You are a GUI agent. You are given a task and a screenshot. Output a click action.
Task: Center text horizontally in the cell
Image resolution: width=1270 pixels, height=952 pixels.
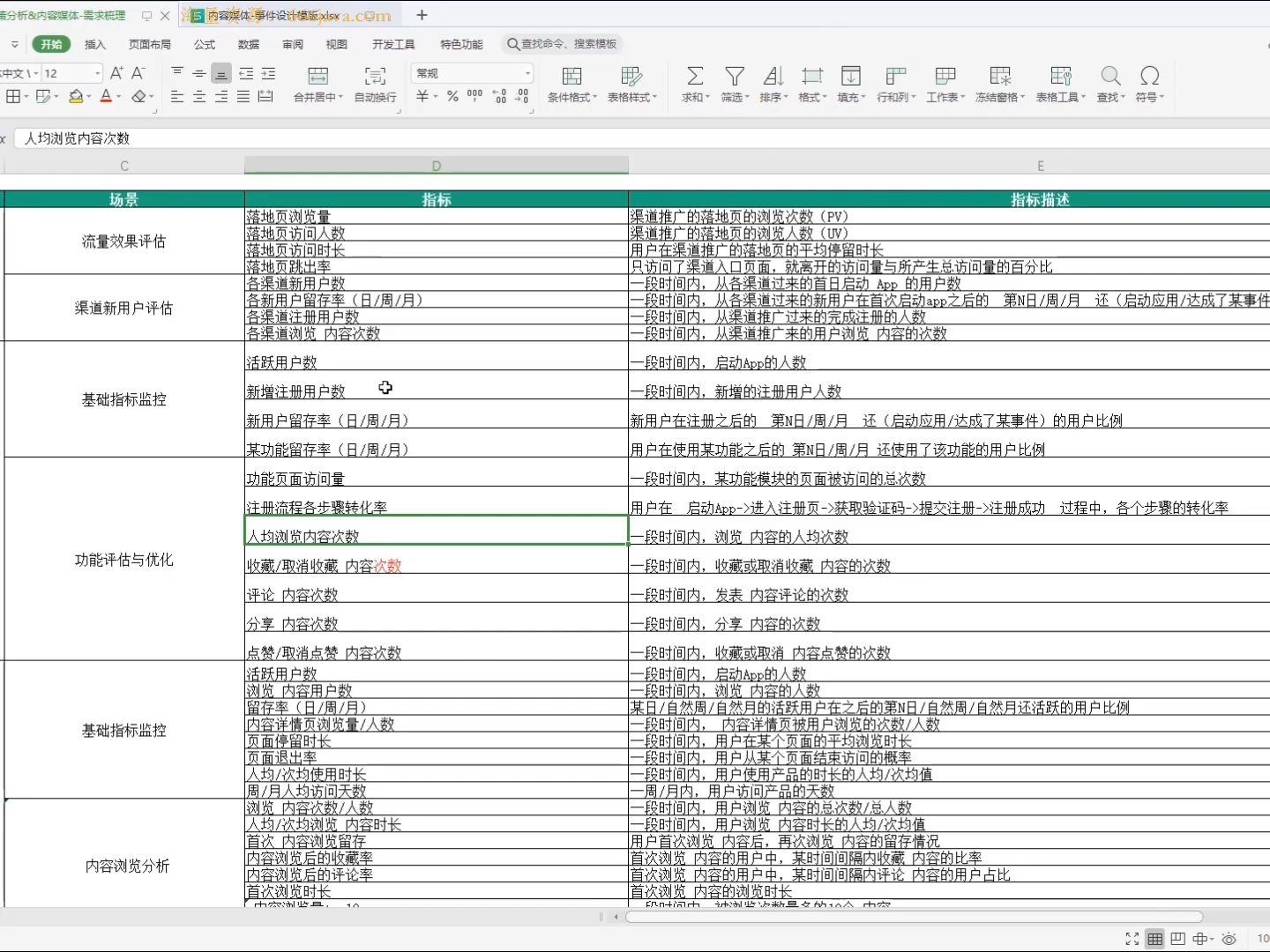coord(199,96)
